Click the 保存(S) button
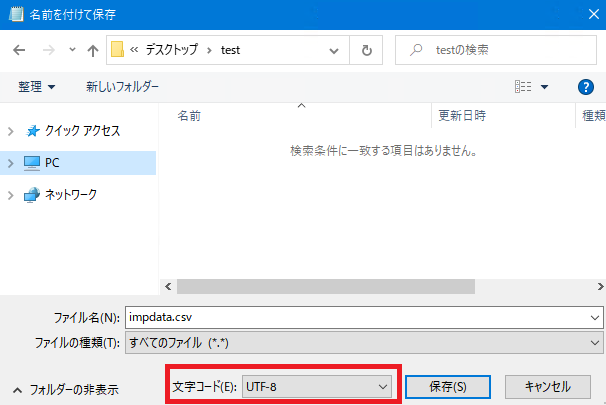Image resolution: width=606 pixels, height=405 pixels. [448, 386]
